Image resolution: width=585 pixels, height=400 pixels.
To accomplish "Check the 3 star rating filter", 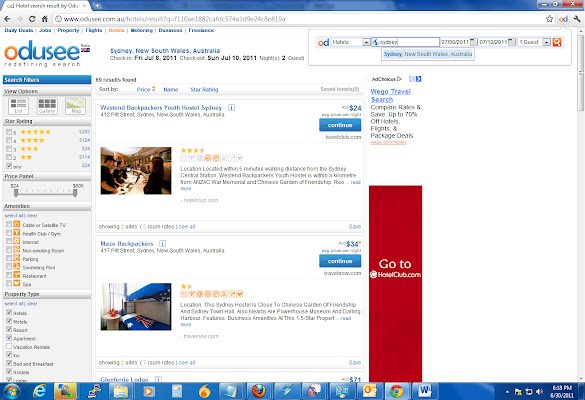I will 9,149.
